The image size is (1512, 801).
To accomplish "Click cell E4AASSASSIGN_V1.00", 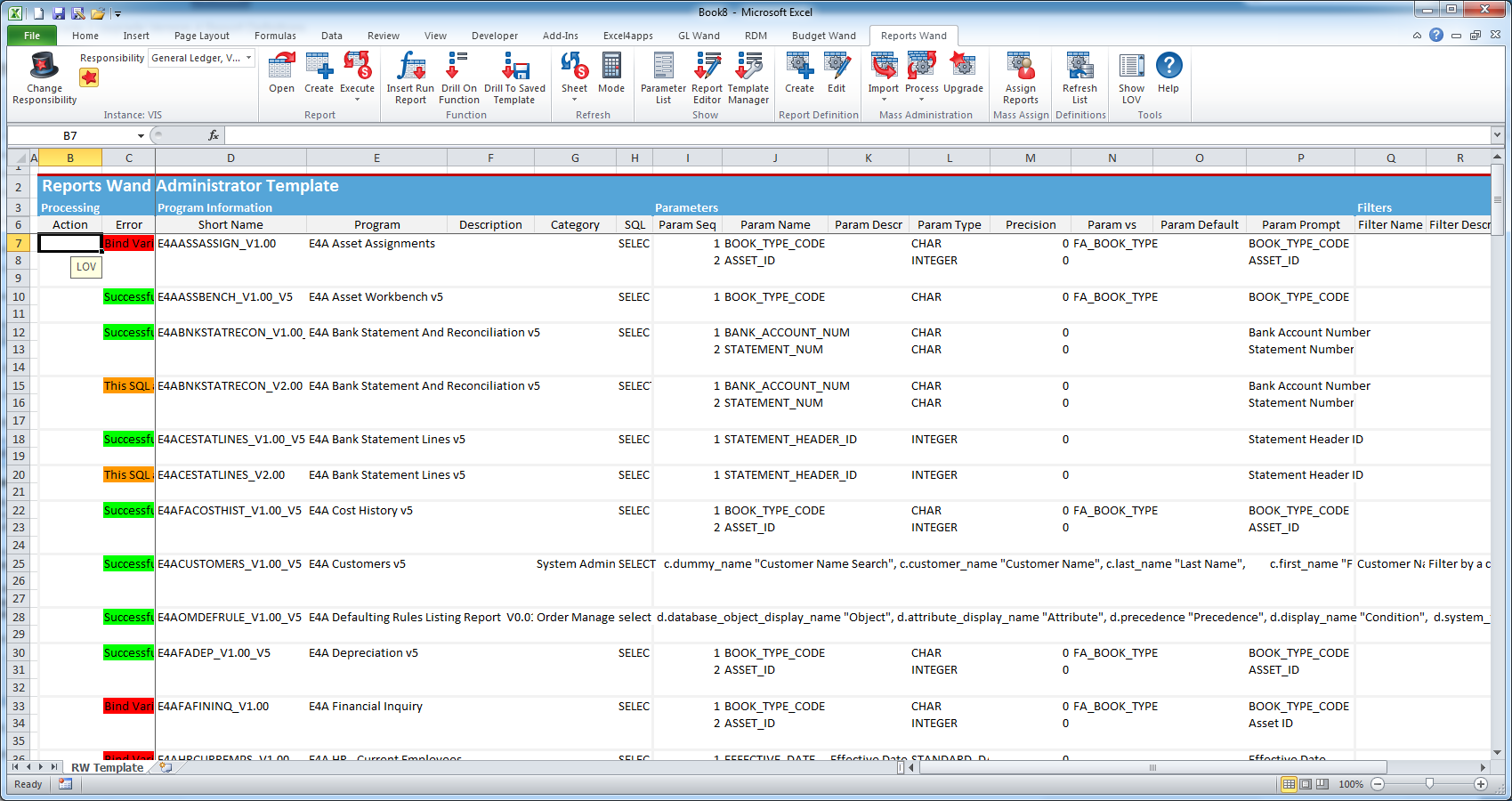I will 230,243.
